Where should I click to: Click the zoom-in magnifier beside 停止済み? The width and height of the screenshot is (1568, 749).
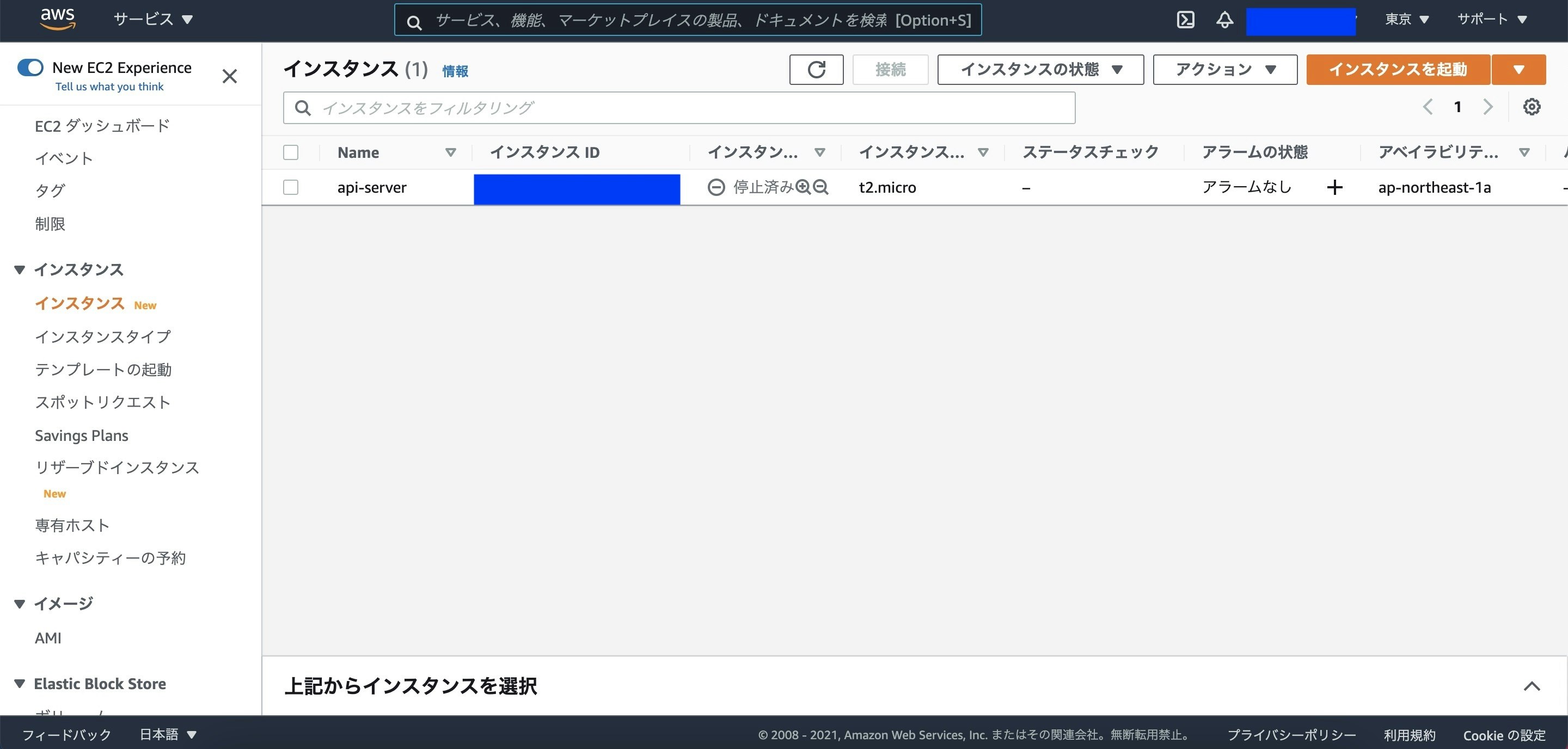pos(804,187)
